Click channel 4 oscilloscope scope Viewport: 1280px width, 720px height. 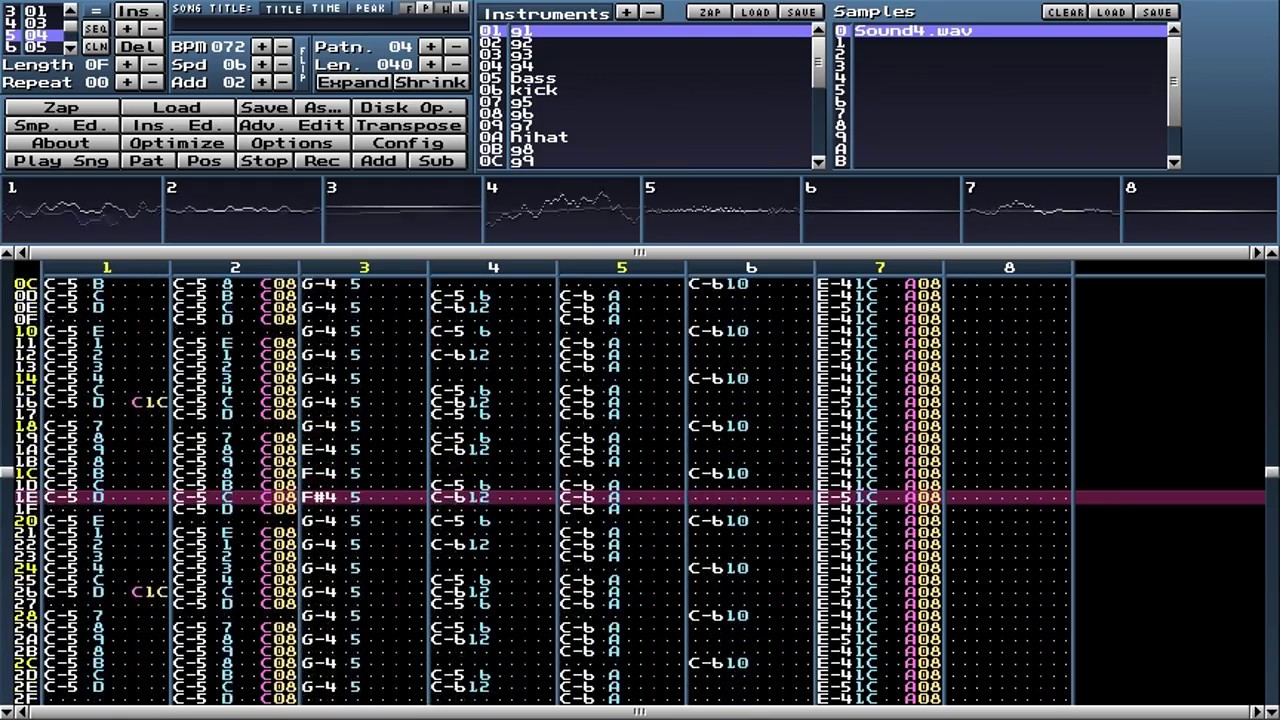[561, 210]
